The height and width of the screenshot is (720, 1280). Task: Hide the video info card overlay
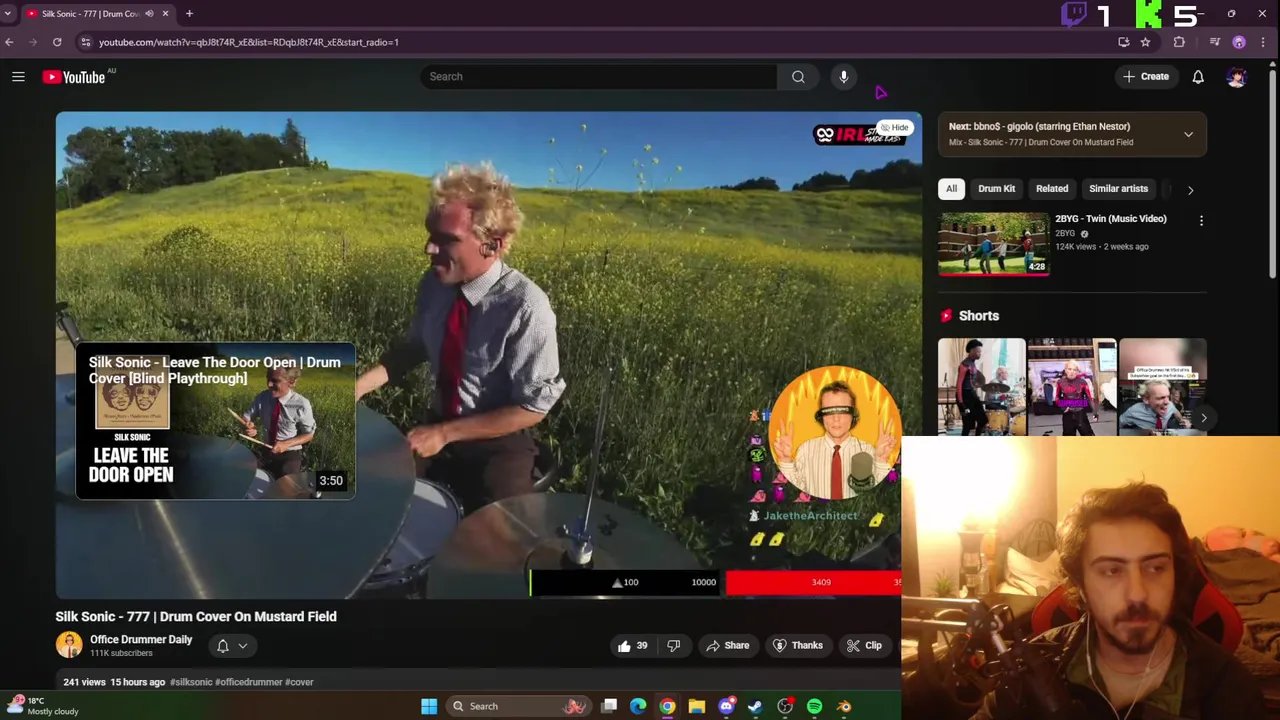click(894, 128)
